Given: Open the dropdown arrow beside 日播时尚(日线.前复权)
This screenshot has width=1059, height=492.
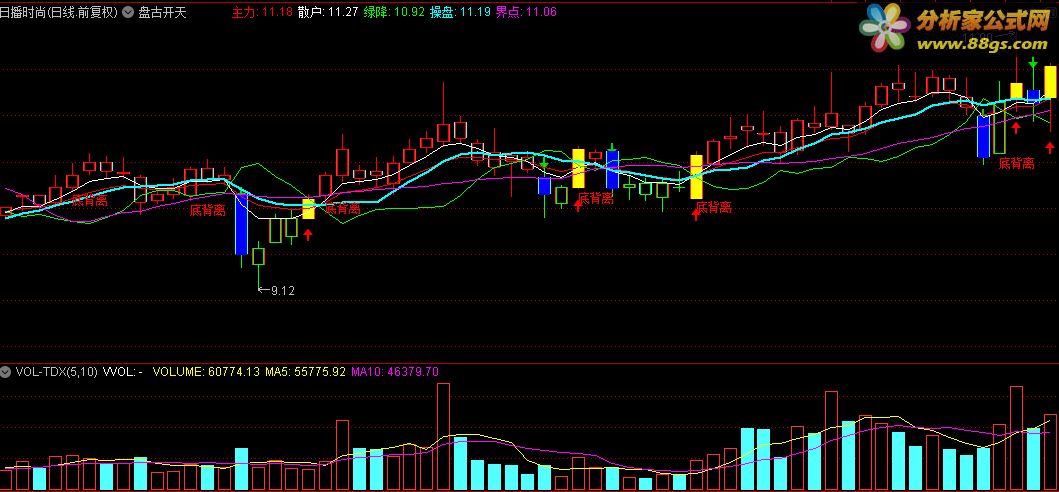Looking at the screenshot, I should coord(128,12).
